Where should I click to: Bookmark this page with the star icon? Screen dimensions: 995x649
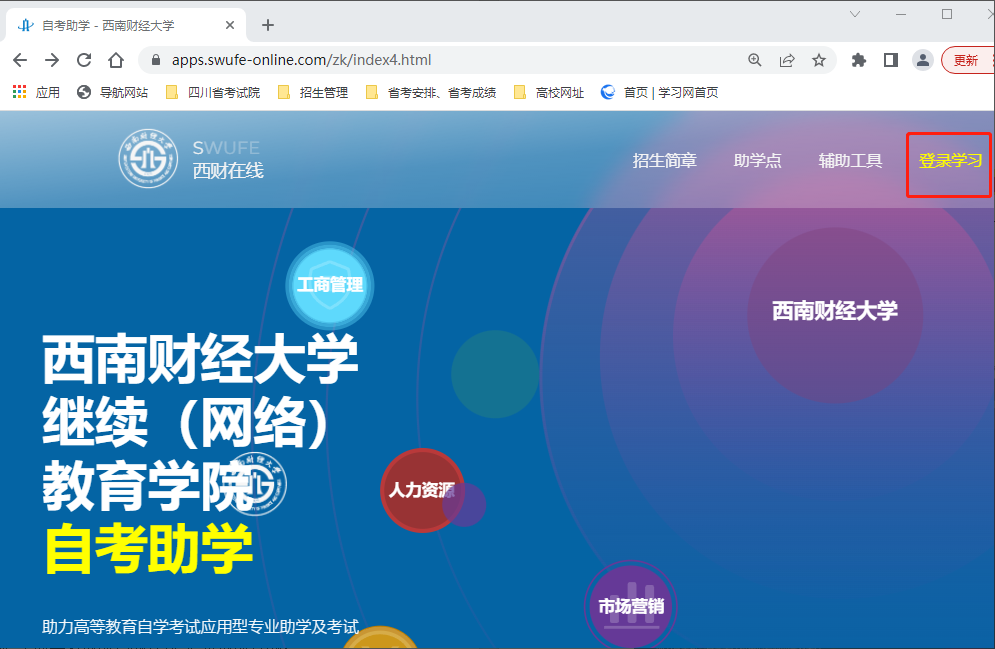(x=819, y=60)
